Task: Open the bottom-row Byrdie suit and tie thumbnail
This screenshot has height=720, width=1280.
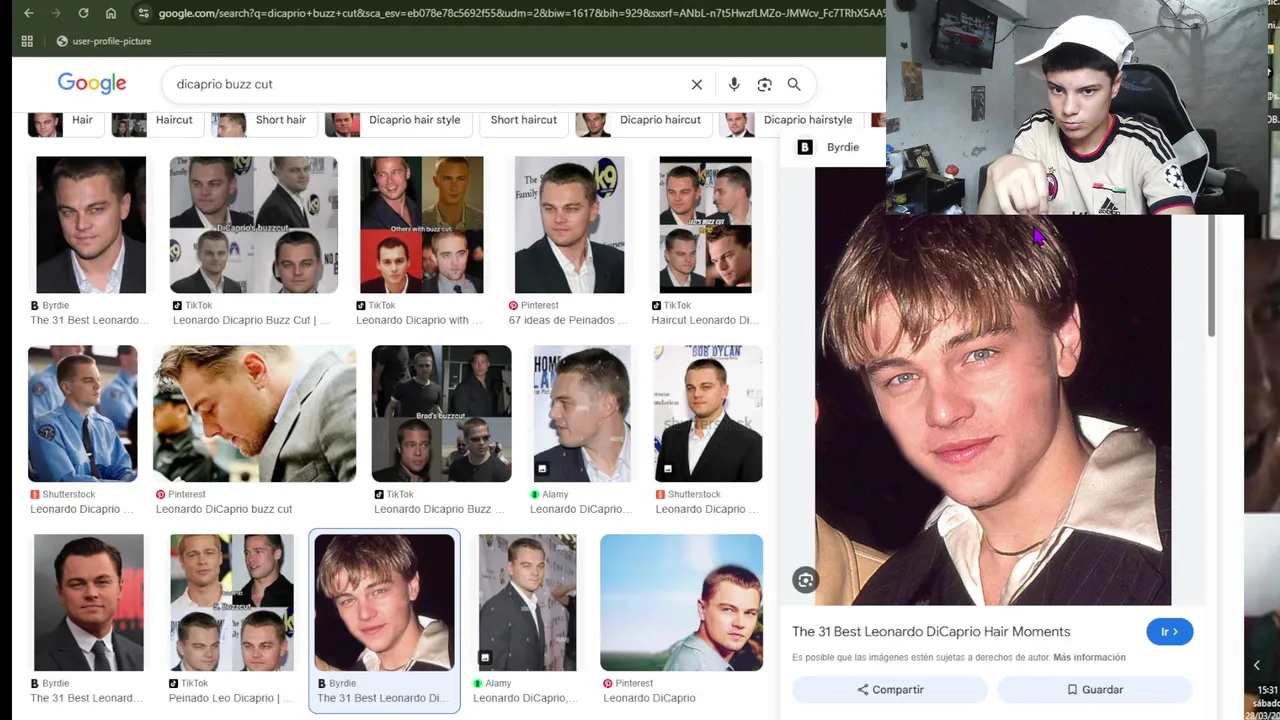Action: tap(89, 602)
